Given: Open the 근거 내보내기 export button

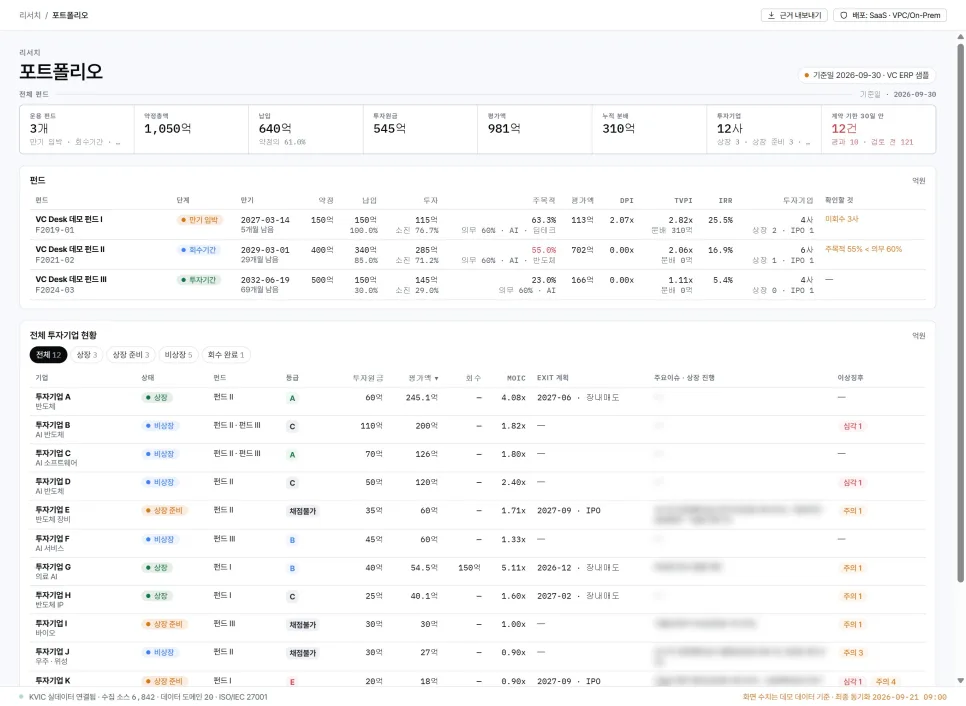Looking at the screenshot, I should [x=794, y=15].
